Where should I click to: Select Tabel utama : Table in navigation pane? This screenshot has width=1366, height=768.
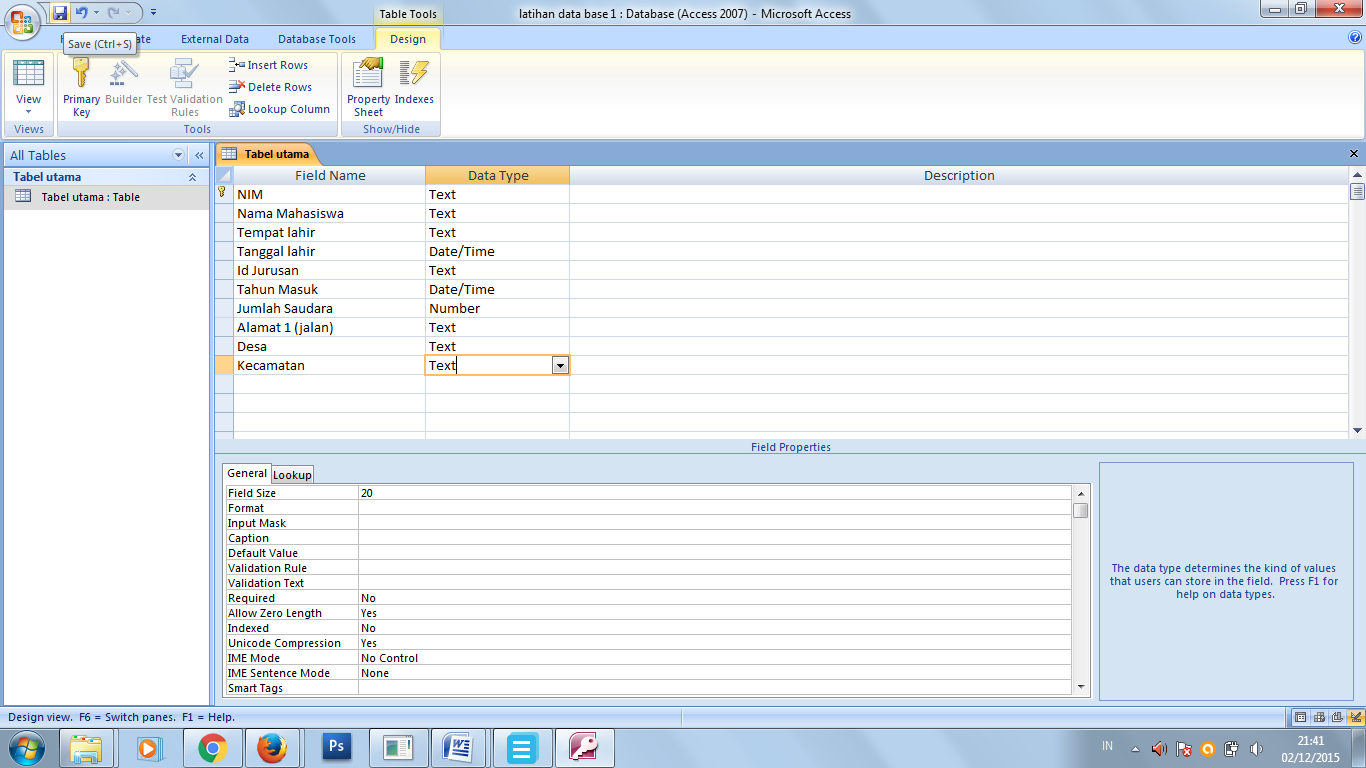coord(90,196)
